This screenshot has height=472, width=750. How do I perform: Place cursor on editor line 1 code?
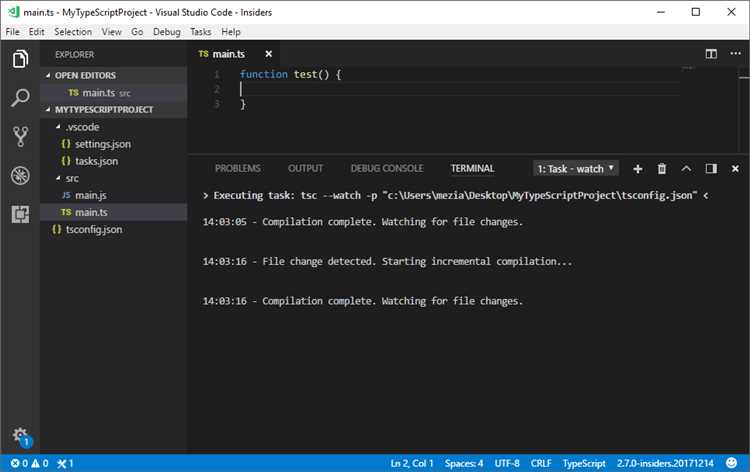tap(291, 75)
